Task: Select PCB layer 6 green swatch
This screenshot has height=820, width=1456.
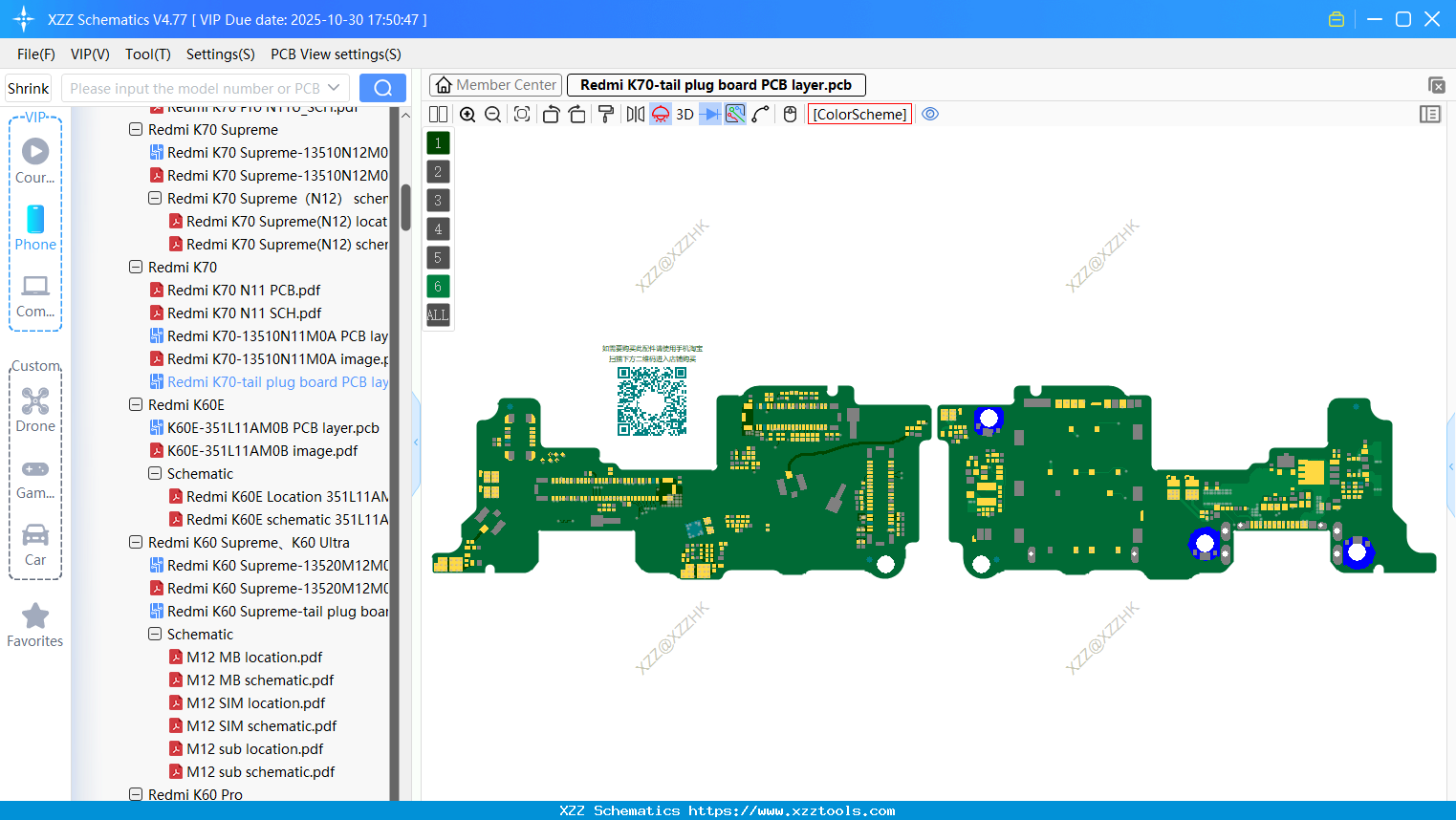Action: tap(438, 286)
